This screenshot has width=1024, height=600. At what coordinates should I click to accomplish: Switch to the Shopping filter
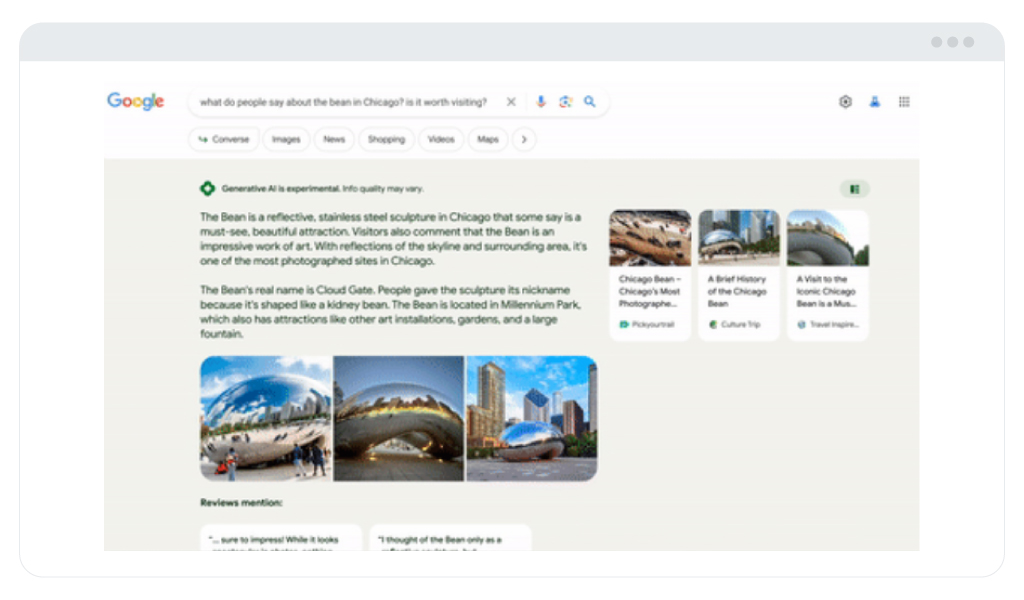386,139
